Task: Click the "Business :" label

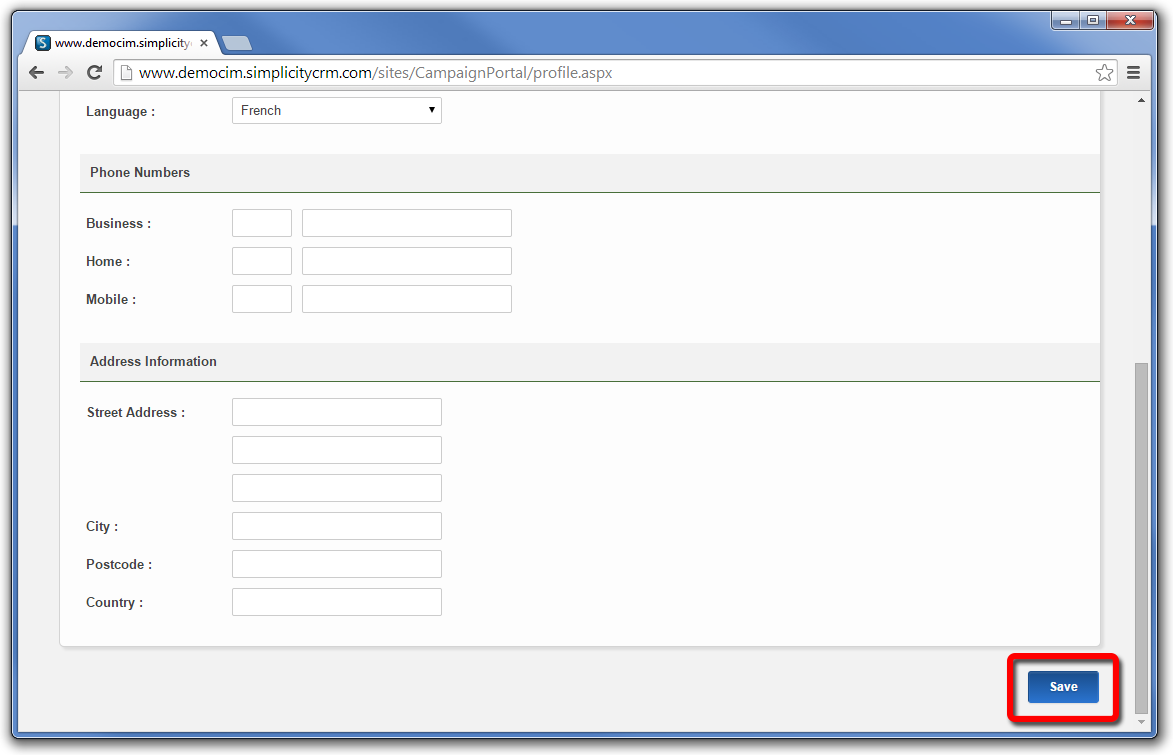Action: click(x=118, y=223)
